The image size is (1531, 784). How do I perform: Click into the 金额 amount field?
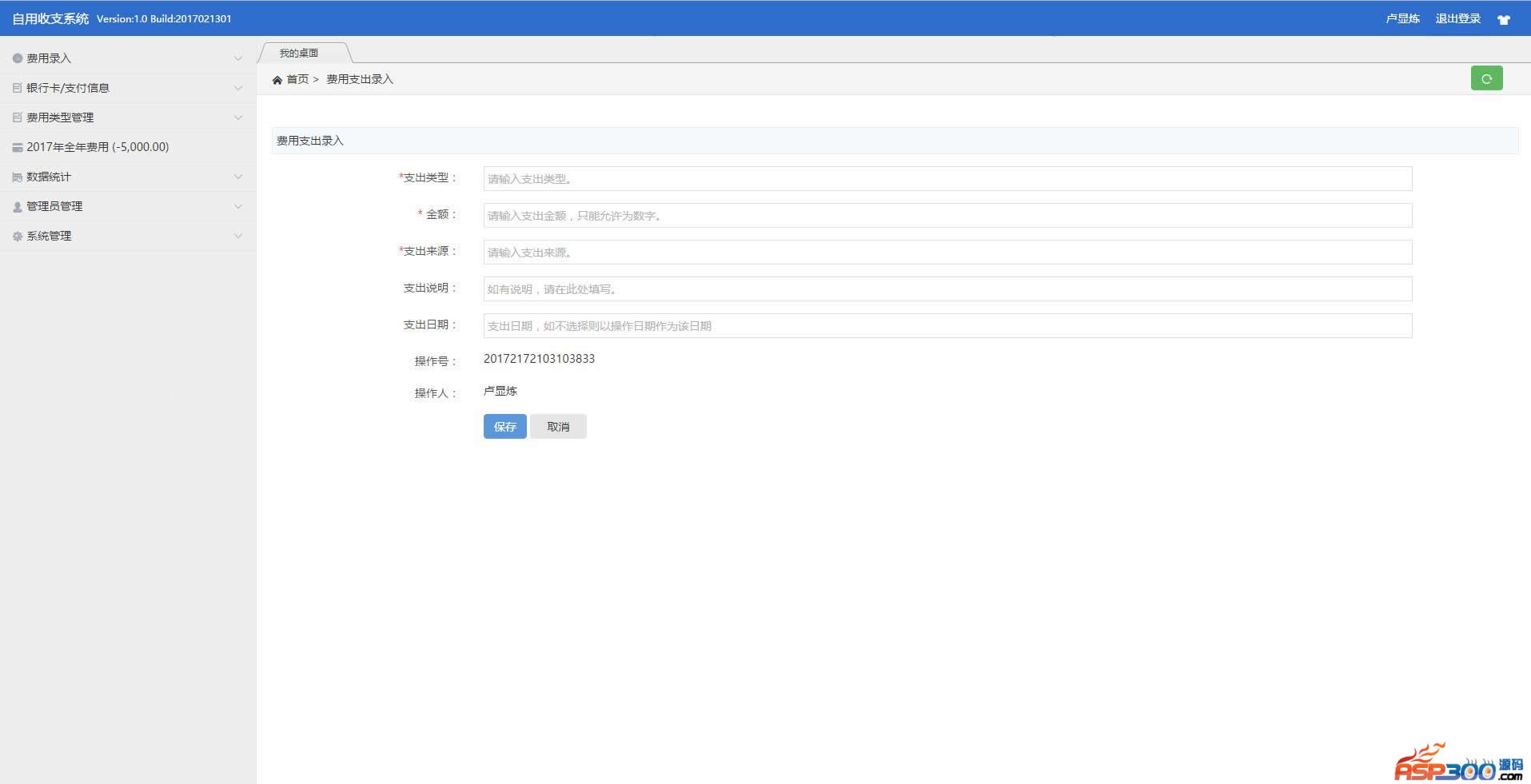click(x=947, y=216)
